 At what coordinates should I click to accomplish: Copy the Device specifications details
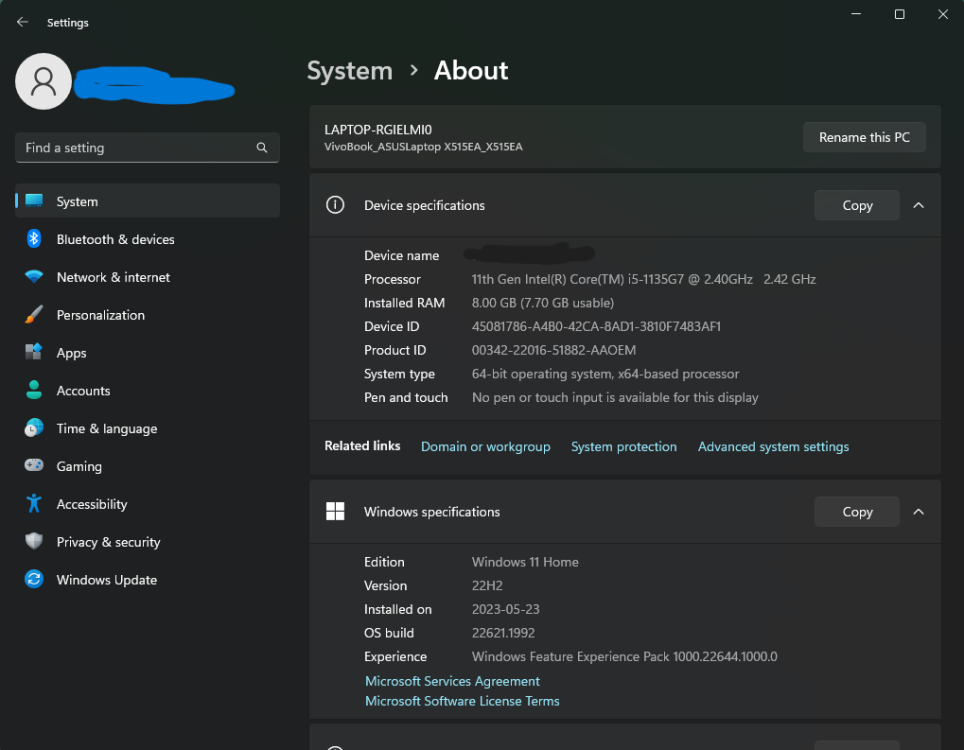856,204
